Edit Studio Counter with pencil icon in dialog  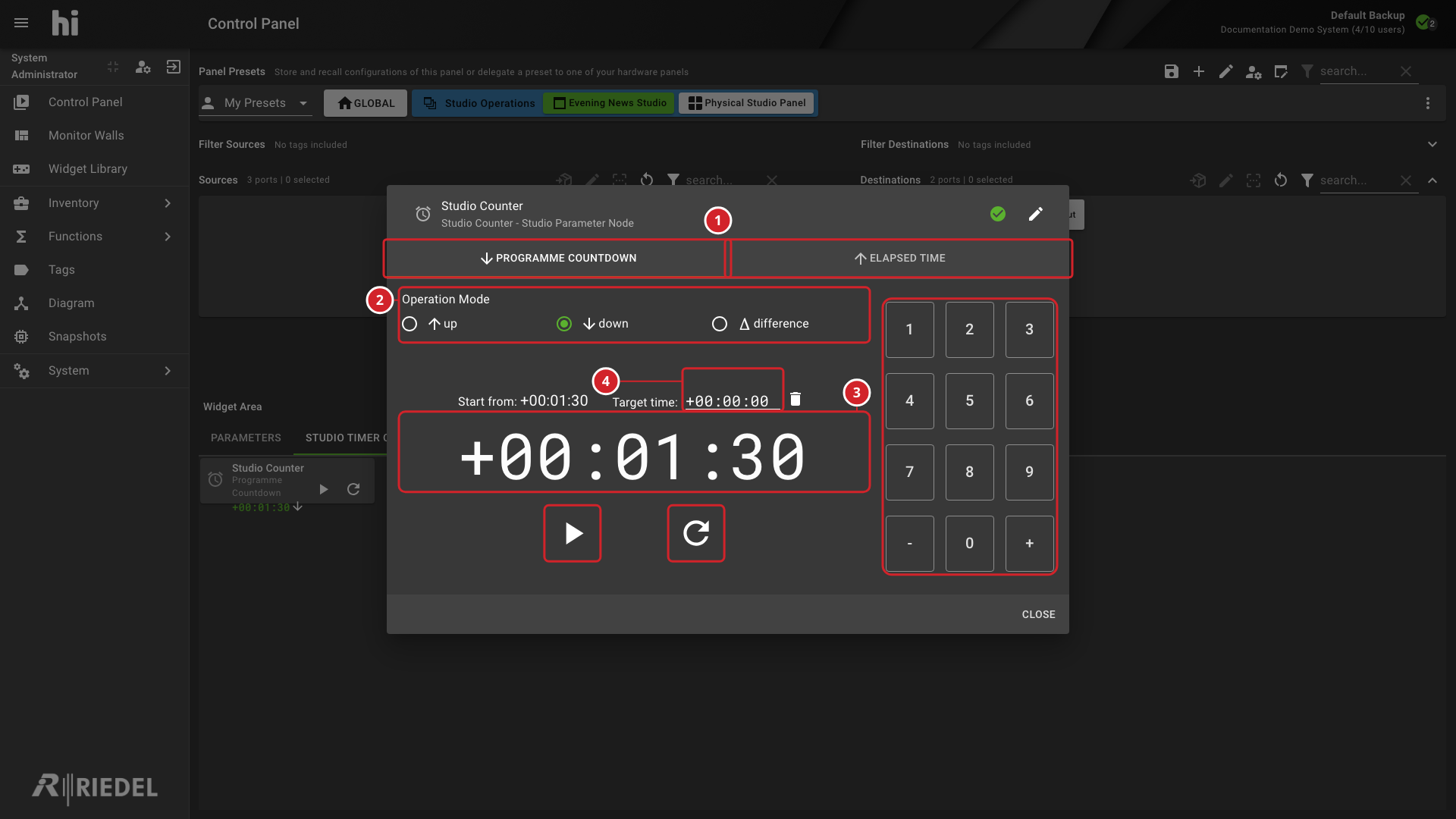coord(1036,214)
